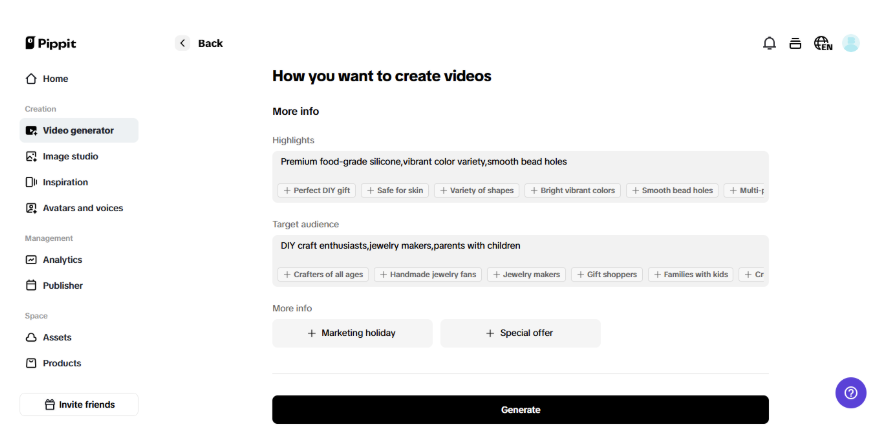Add the "Perfect DIY gift" highlight chip

[316, 190]
